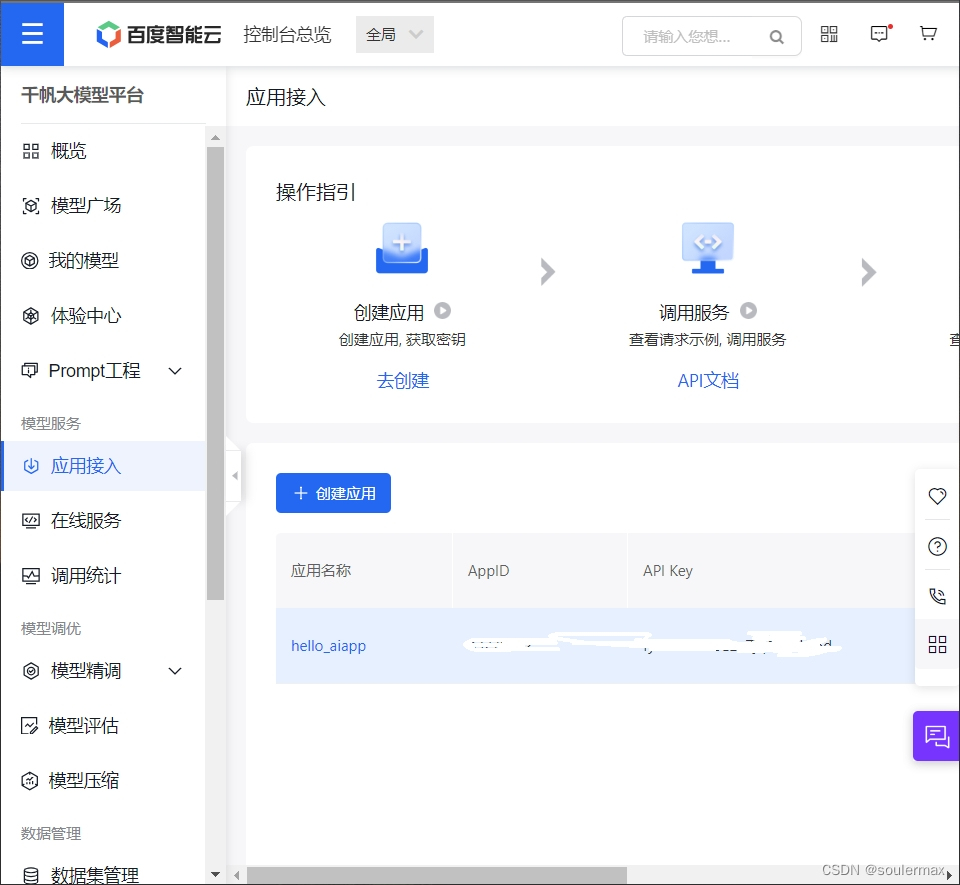Open the hamburger menu in the header
The width and height of the screenshot is (960, 885).
click(x=32, y=34)
